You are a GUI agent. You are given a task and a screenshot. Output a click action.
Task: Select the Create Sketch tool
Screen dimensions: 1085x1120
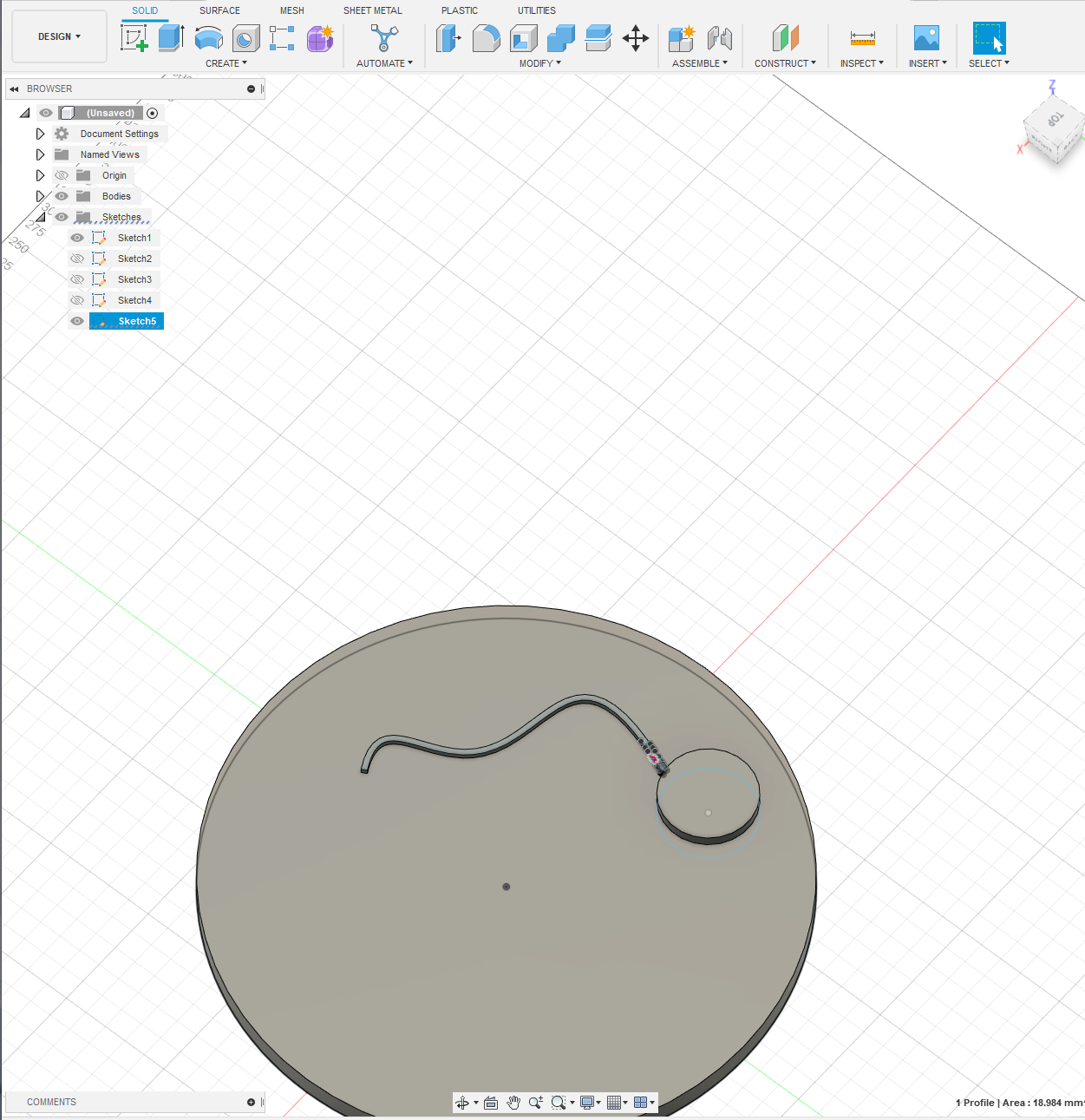click(134, 38)
